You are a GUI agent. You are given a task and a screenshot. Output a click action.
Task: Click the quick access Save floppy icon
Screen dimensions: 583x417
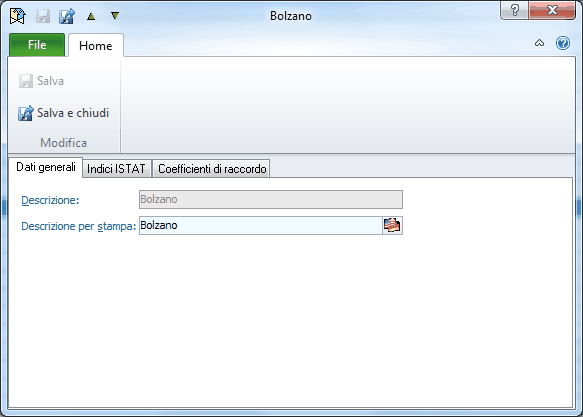point(43,16)
